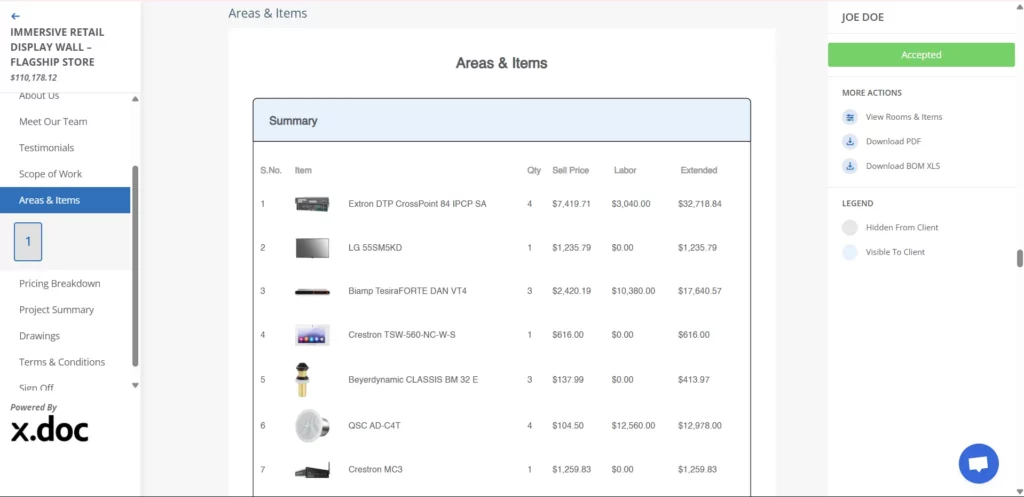
Task: Click the Labor column header
Action: coord(625,170)
